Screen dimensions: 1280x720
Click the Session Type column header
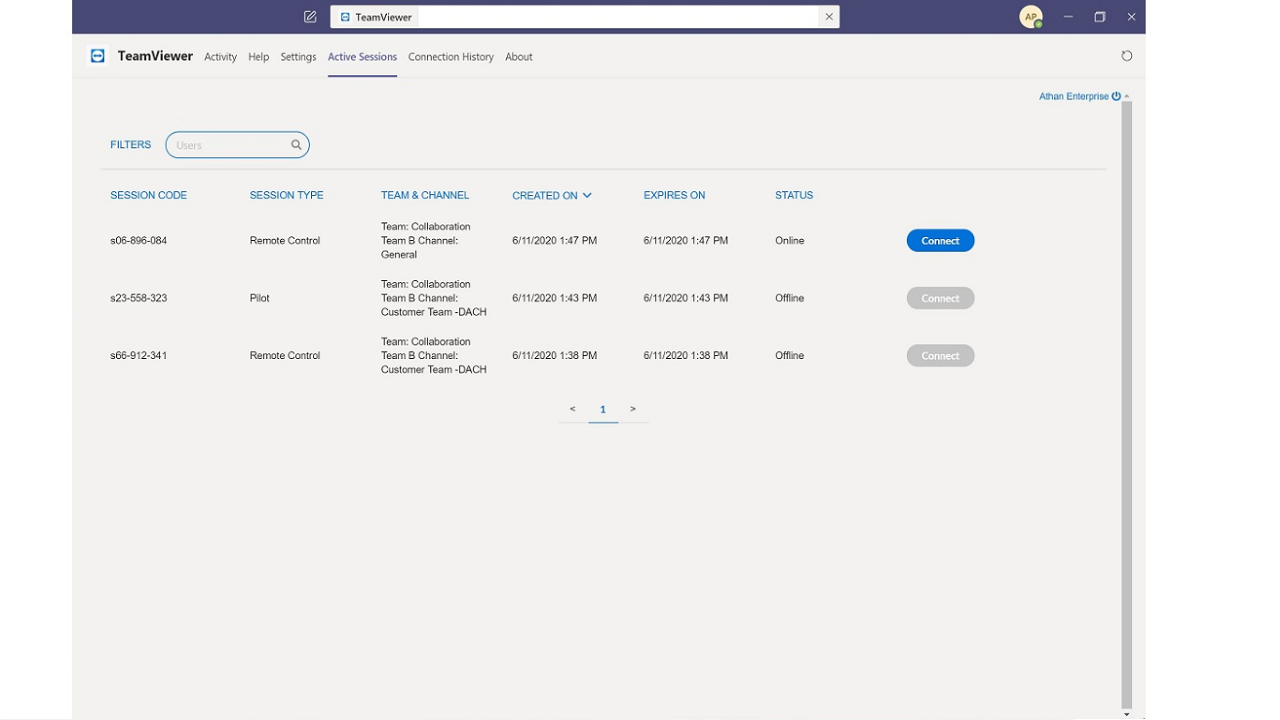click(x=286, y=195)
